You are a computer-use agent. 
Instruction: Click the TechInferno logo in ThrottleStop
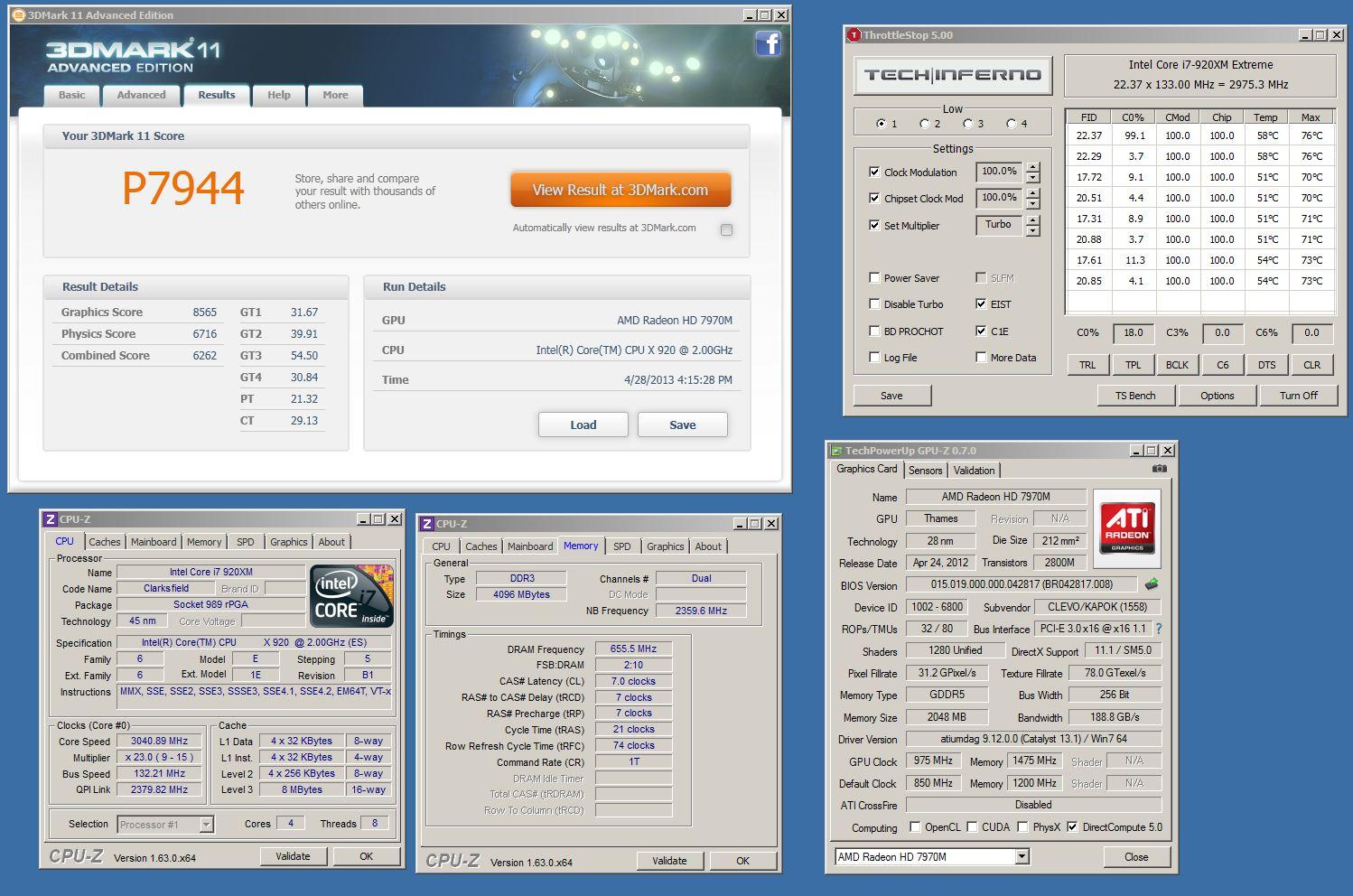pyautogui.click(x=953, y=75)
